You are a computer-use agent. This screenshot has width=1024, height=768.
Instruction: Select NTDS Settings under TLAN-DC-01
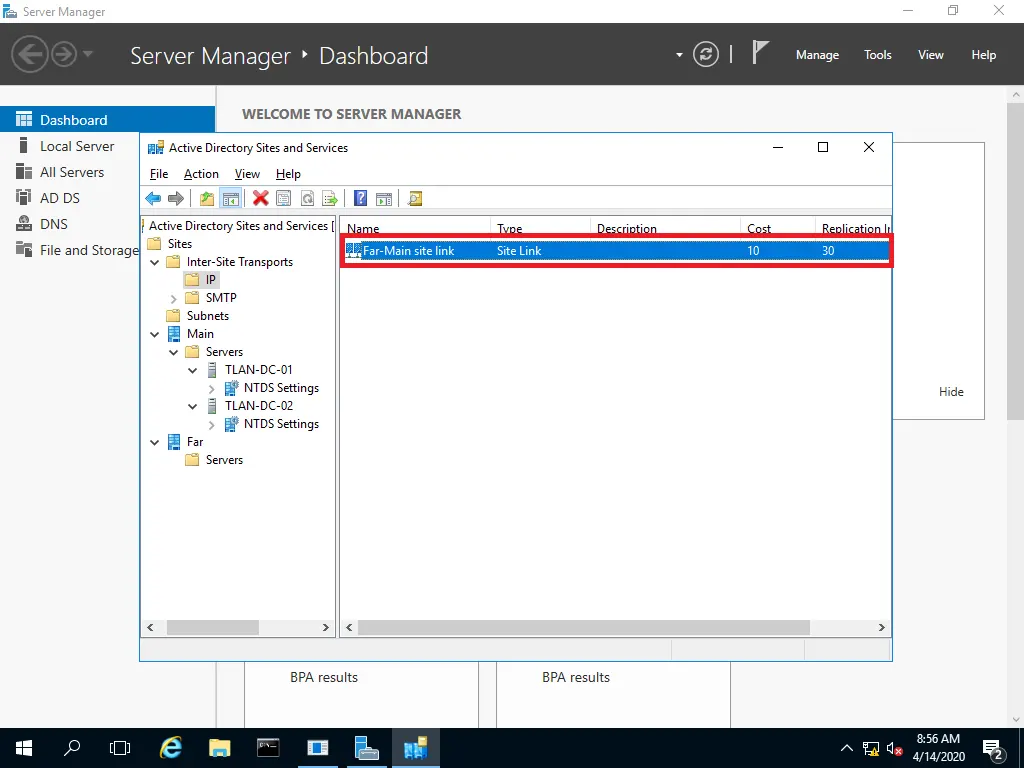pyautogui.click(x=281, y=388)
